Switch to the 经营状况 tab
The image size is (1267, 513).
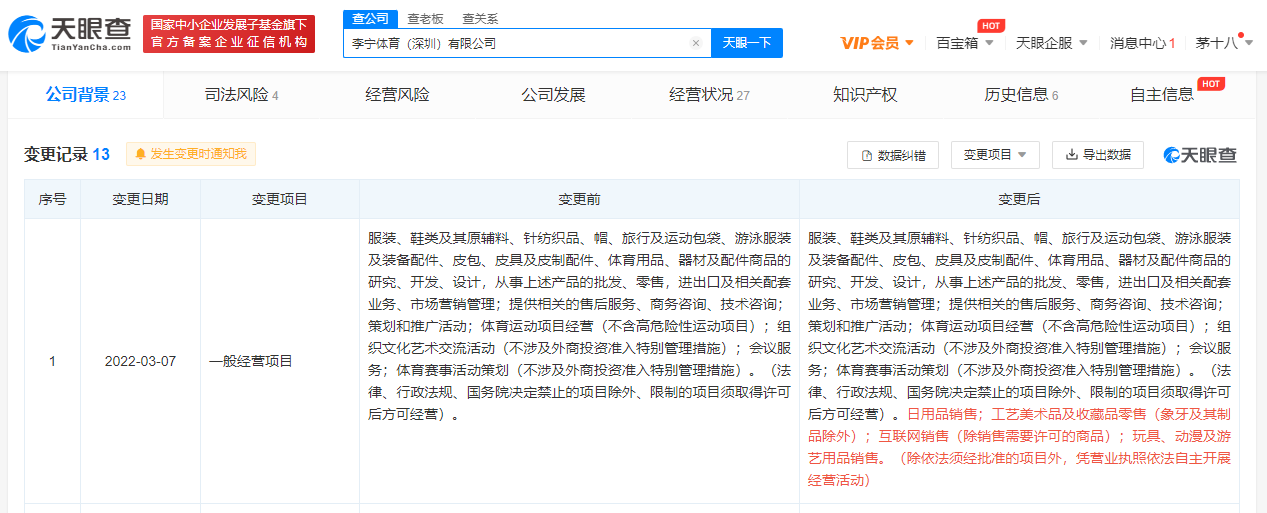point(709,95)
